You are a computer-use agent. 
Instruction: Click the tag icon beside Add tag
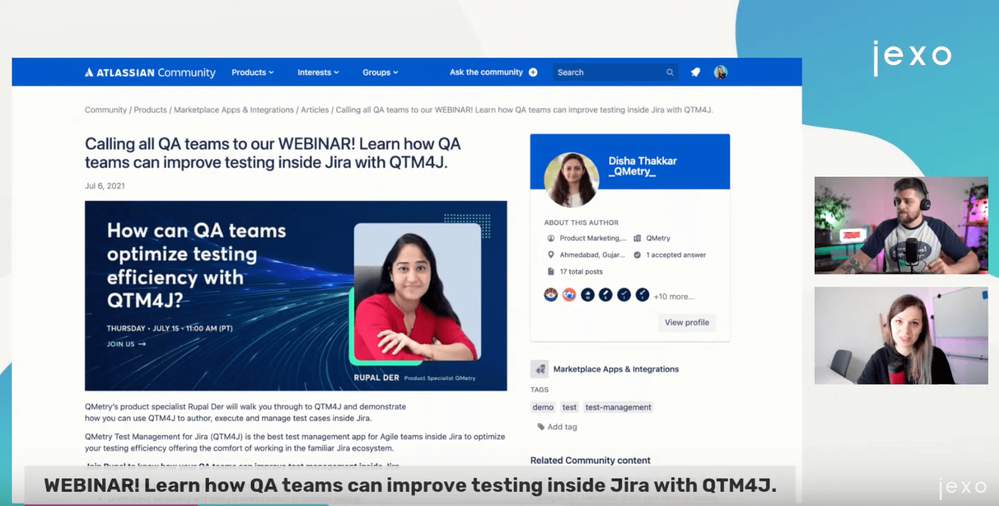[541, 427]
